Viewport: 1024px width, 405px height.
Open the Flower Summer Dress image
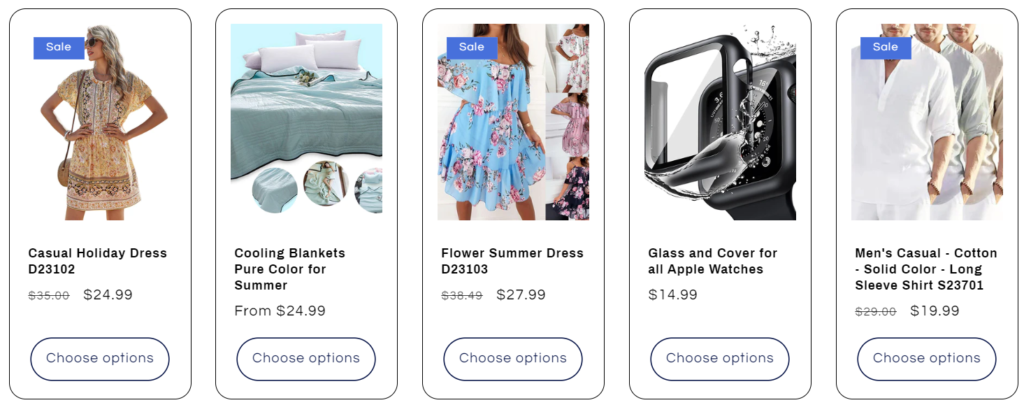(x=513, y=122)
